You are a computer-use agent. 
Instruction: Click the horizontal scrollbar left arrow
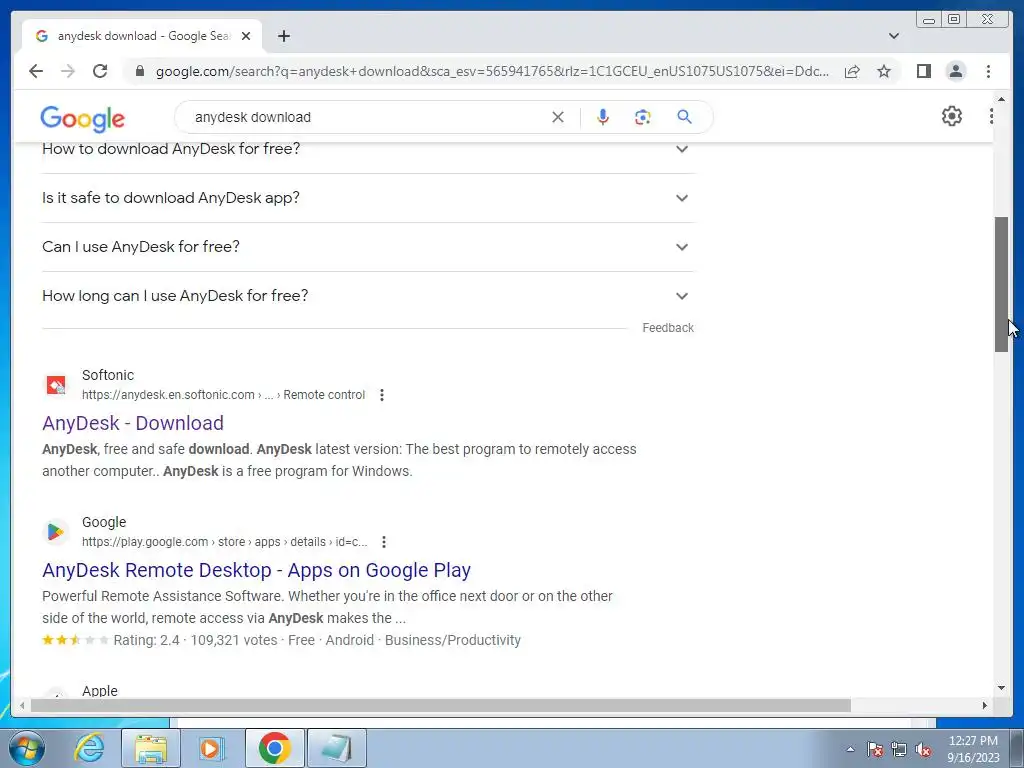point(22,705)
